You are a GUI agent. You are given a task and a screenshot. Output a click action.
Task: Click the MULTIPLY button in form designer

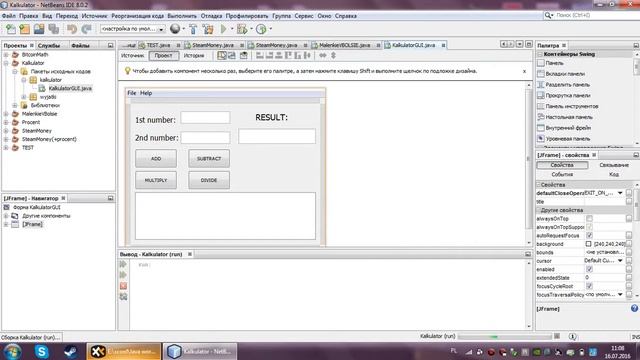[156, 180]
